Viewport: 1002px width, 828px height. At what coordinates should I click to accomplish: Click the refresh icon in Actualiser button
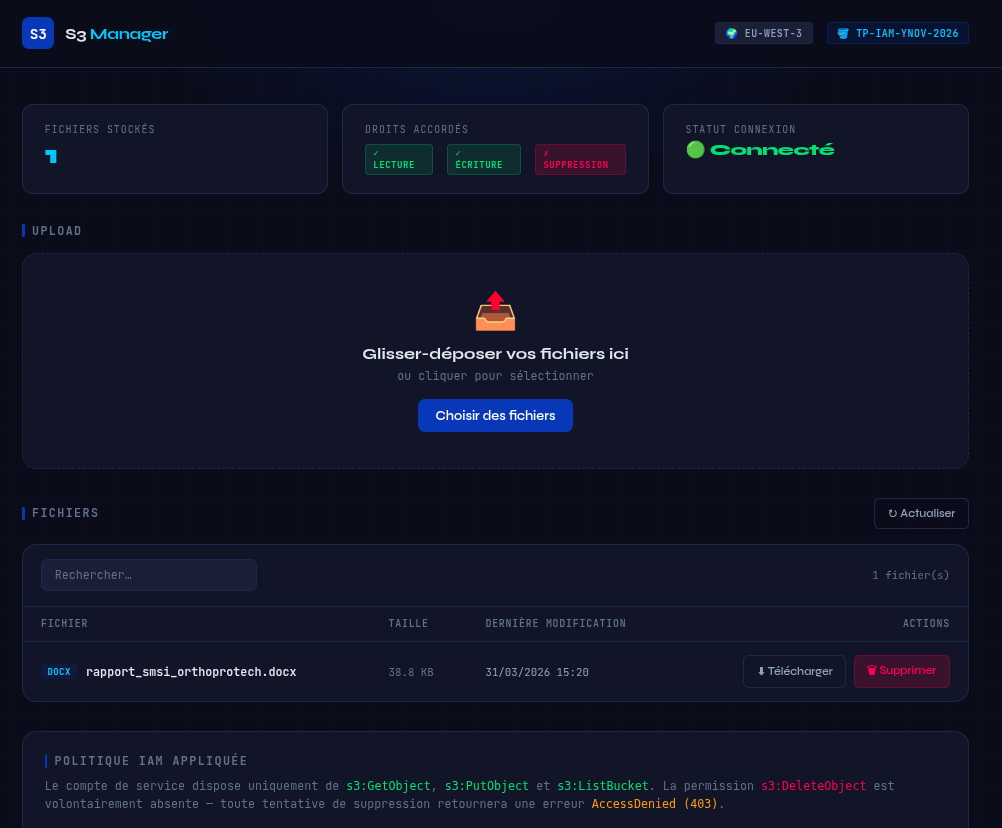pos(891,513)
